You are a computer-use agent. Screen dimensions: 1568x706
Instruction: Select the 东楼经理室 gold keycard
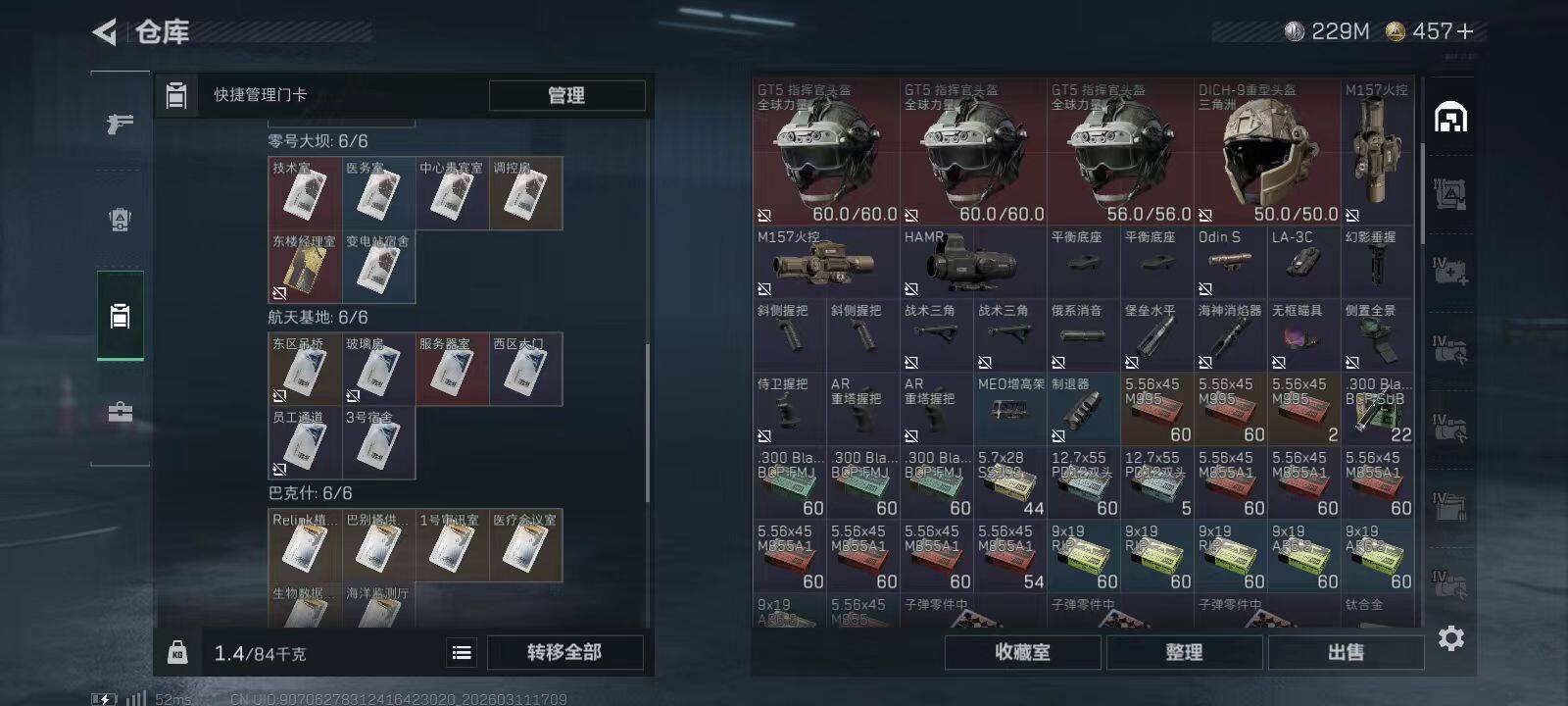coord(305,267)
